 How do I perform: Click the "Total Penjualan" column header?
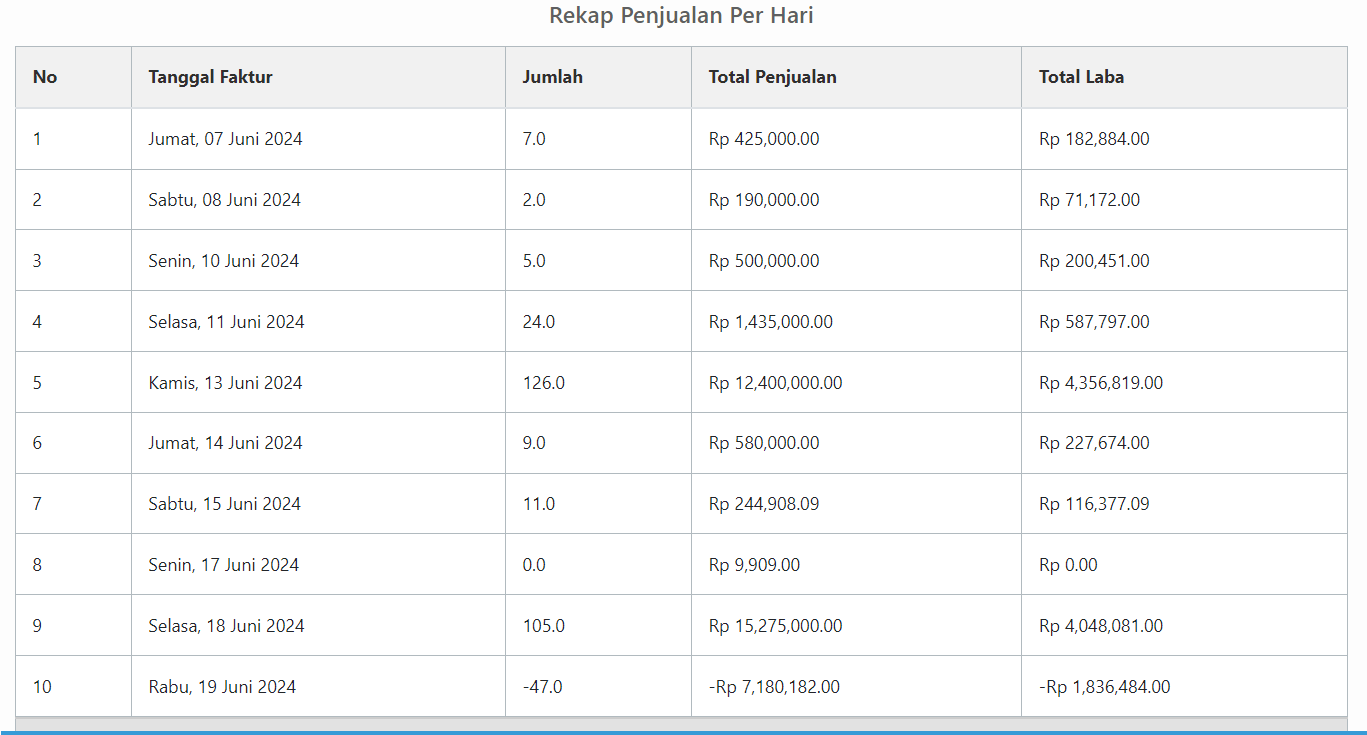pyautogui.click(x=772, y=77)
